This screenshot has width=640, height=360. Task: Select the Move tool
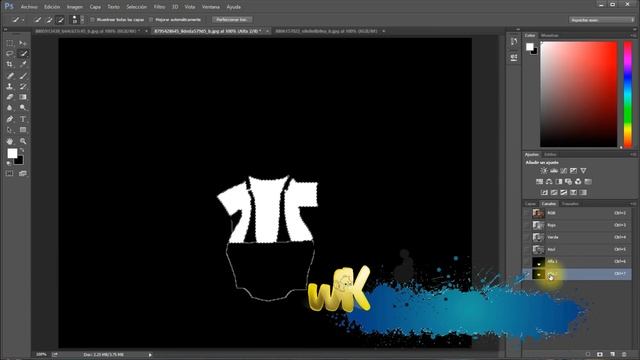click(x=23, y=43)
